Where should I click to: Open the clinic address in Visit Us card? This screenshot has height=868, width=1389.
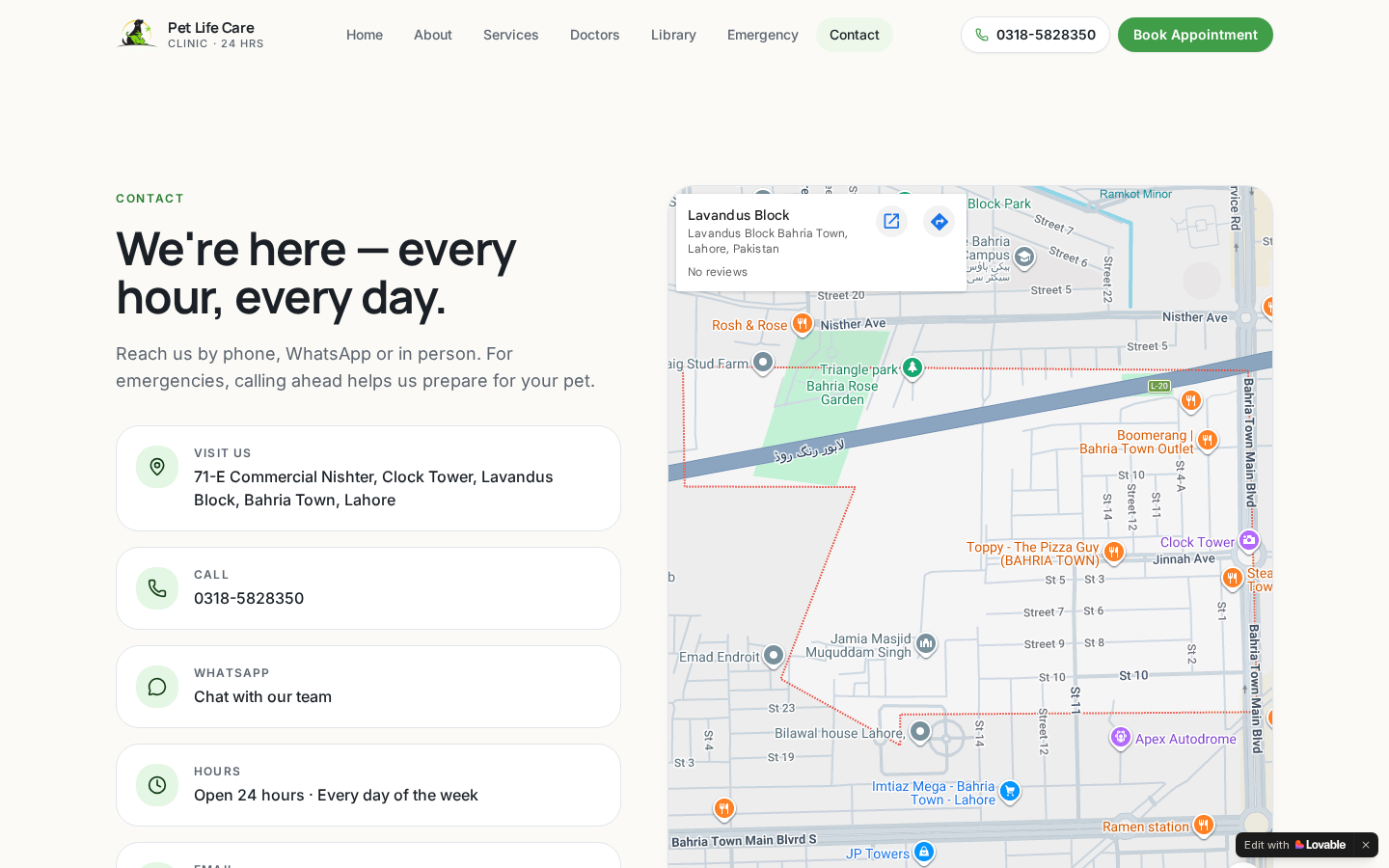click(x=373, y=488)
